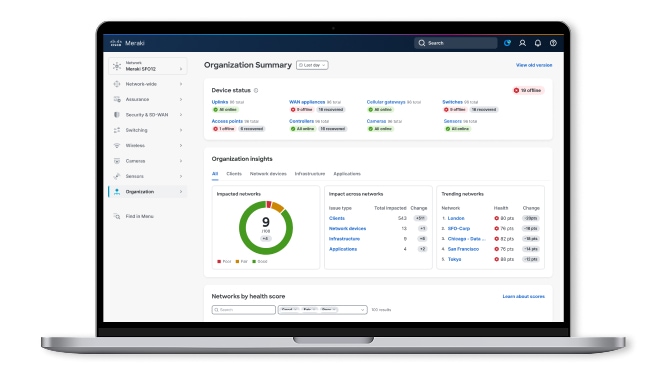Click the Device status info icon
The image size is (666, 375).
(256, 90)
